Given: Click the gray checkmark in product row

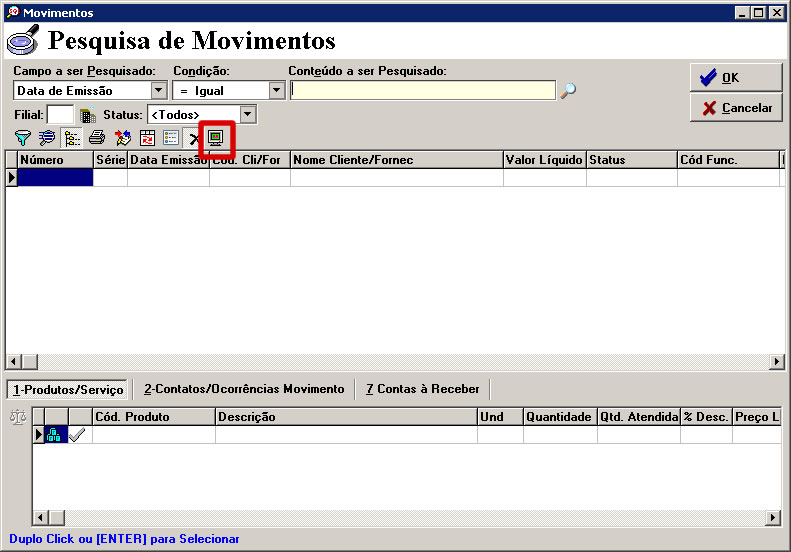Looking at the screenshot, I should click(x=78, y=435).
